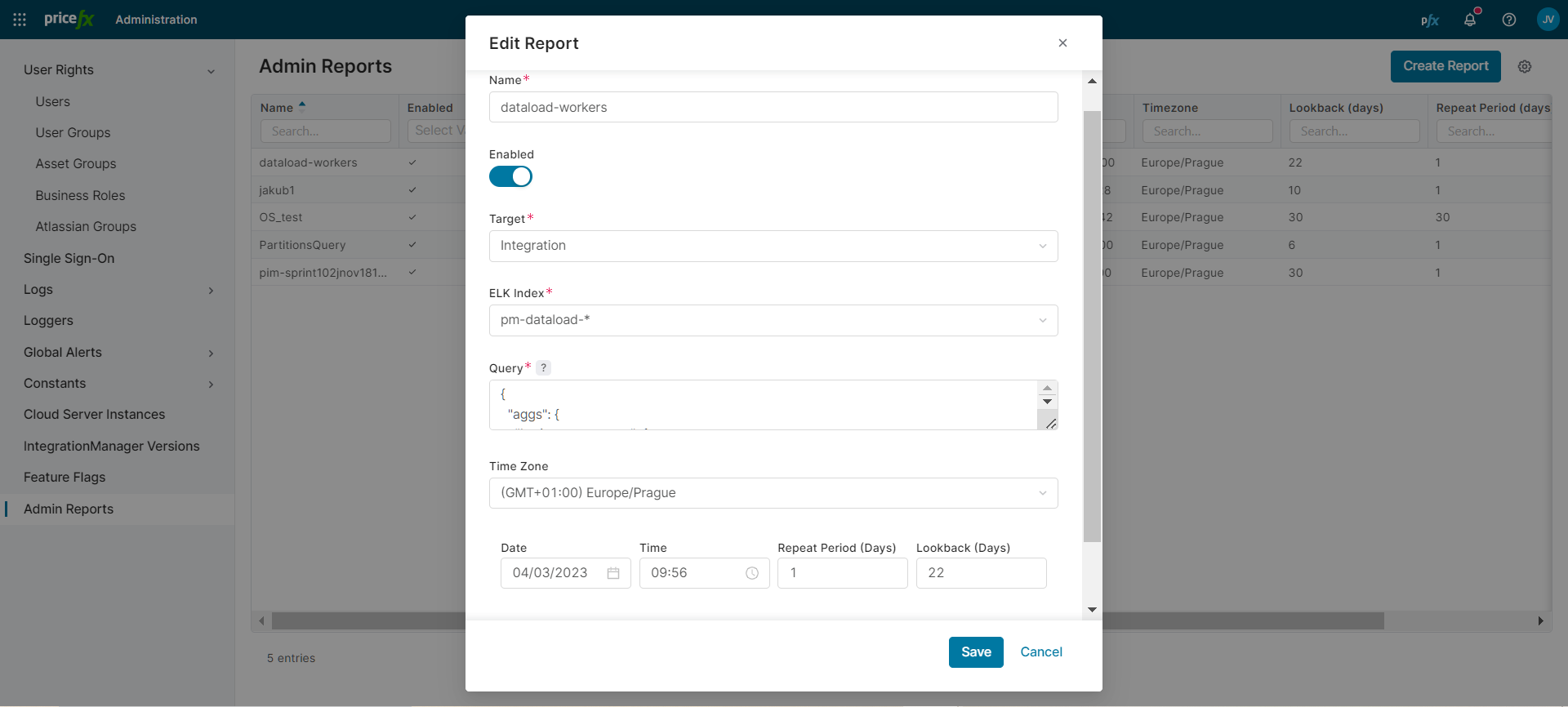The image size is (1568, 707).
Task: Open Feature Flags in sidebar
Action: pos(65,478)
